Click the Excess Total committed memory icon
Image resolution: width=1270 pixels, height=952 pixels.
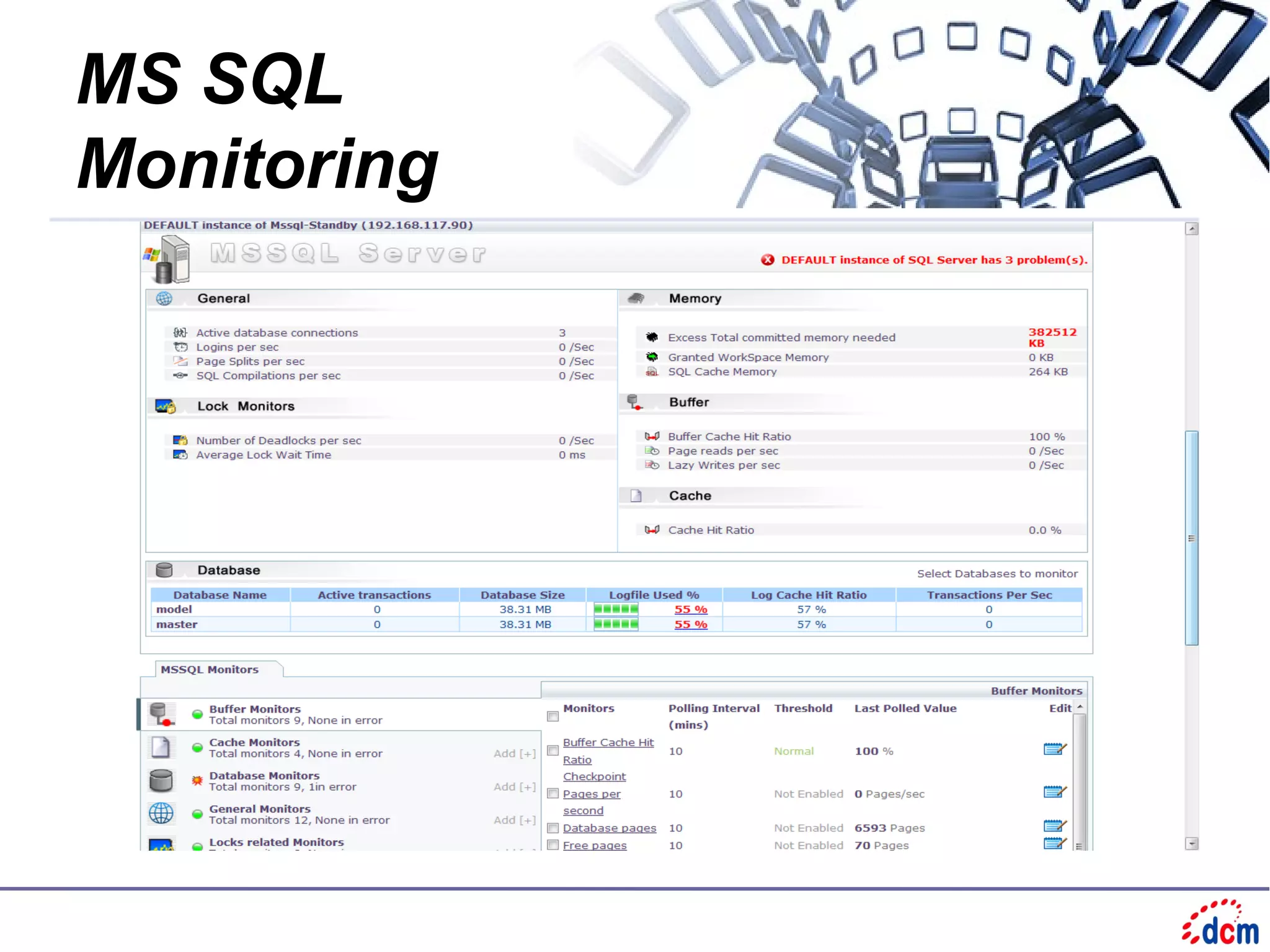pyautogui.click(x=652, y=337)
